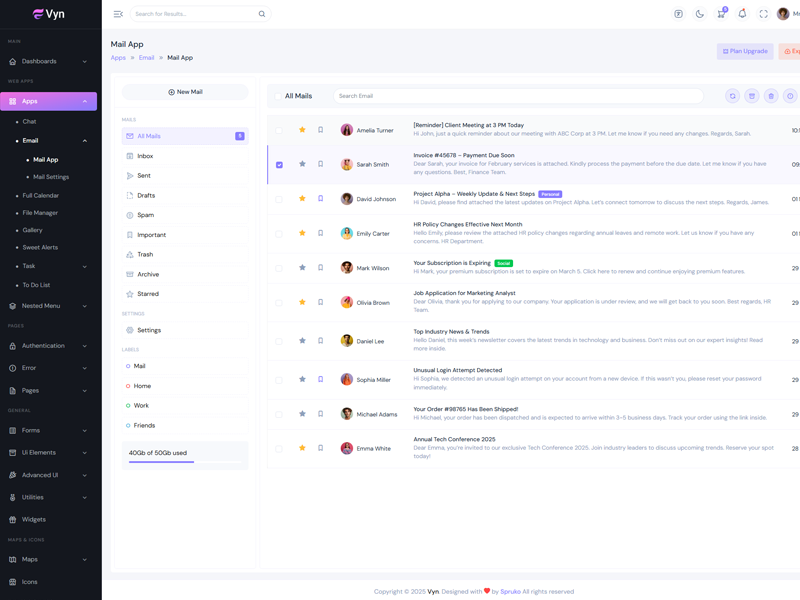Click the archive icon in mail toolbar
This screenshot has width=800, height=600.
tap(752, 96)
